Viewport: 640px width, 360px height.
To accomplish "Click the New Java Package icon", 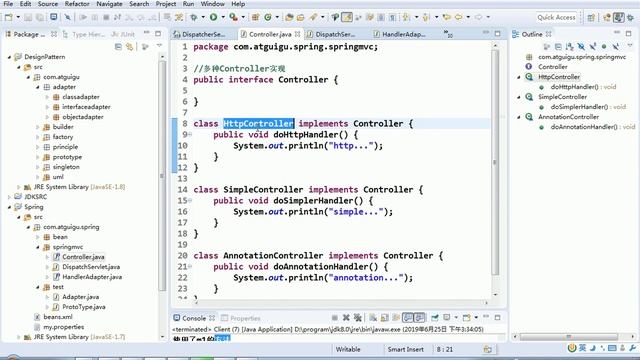I will pos(256,17).
